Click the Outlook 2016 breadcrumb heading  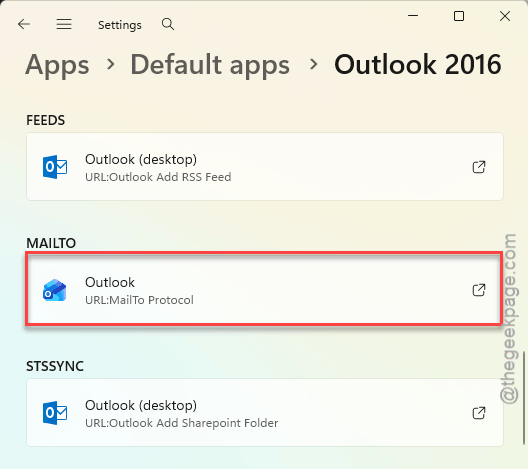coord(418,64)
